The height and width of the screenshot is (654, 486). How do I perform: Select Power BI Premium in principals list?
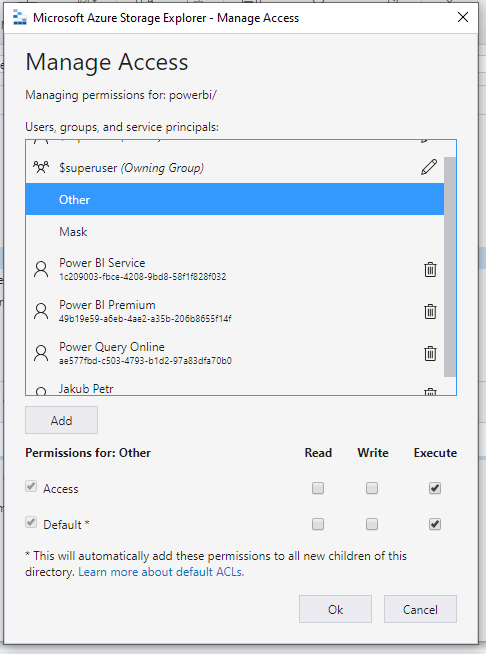pyautogui.click(x=234, y=311)
